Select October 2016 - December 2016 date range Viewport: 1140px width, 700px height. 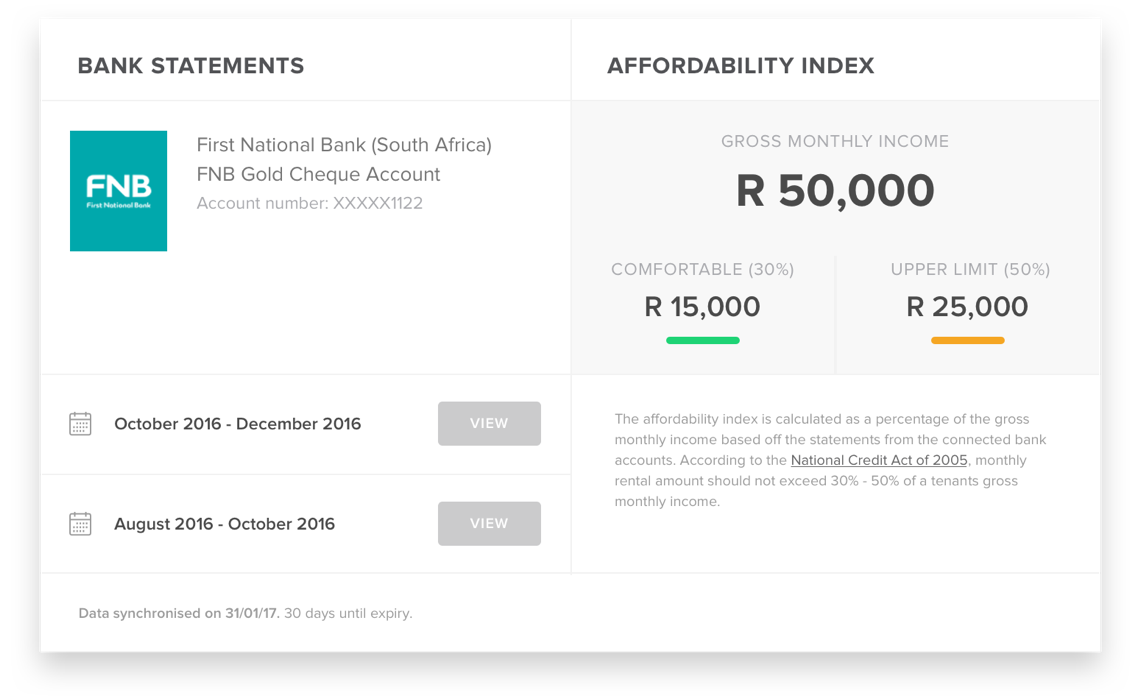pos(238,424)
